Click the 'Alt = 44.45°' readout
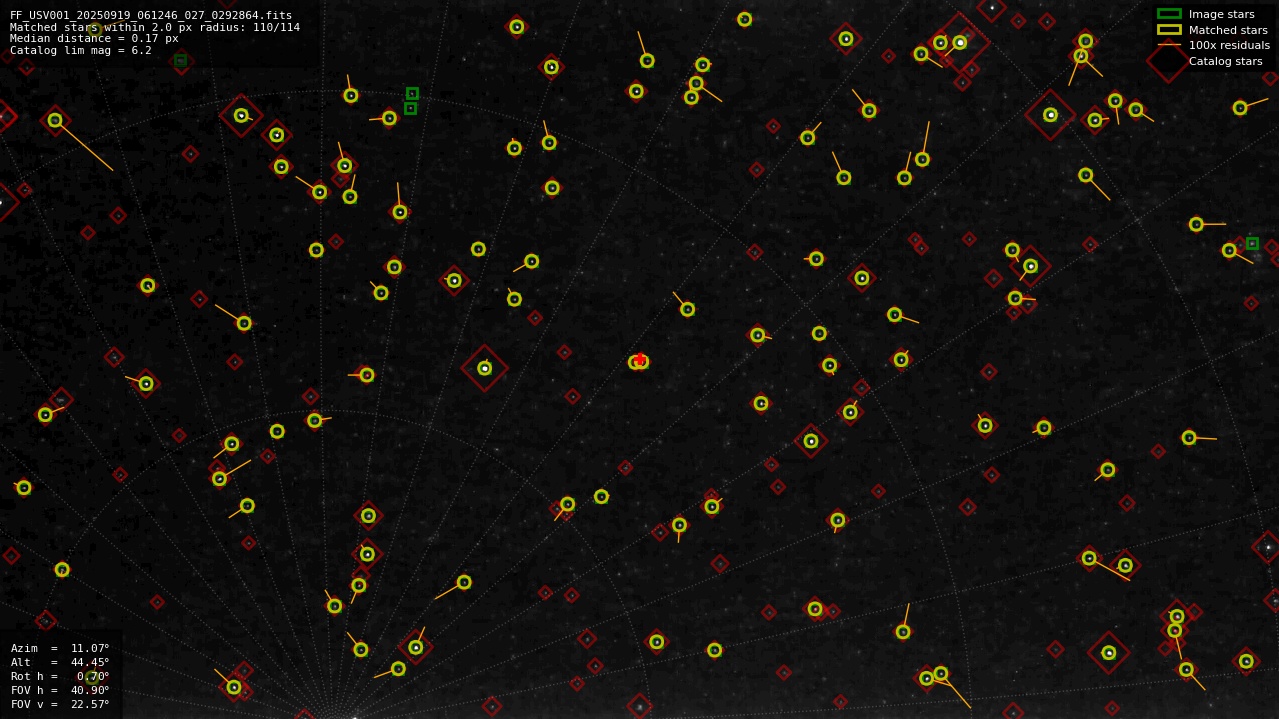The image size is (1279, 719). pyautogui.click(x=60, y=662)
